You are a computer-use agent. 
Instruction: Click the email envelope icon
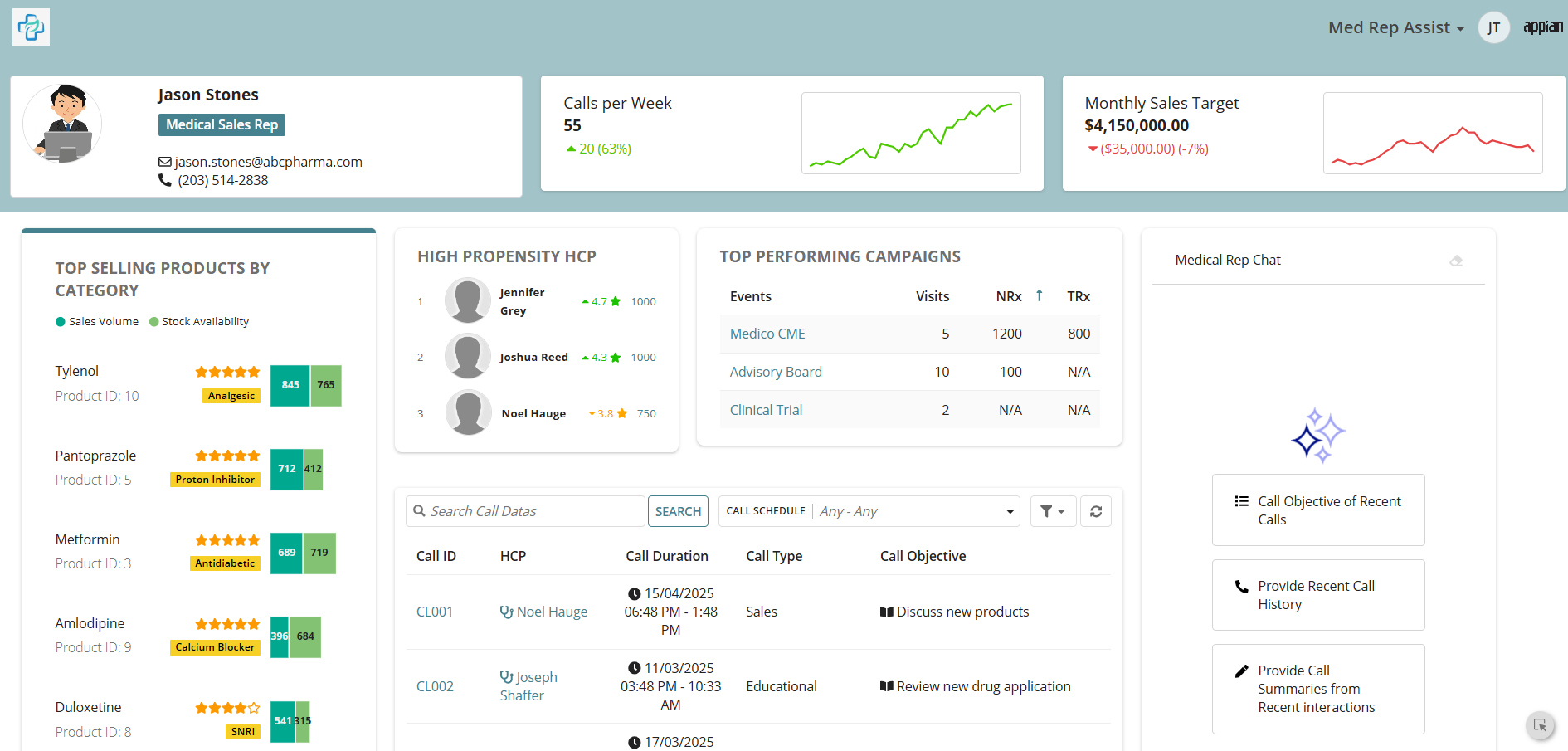165,162
